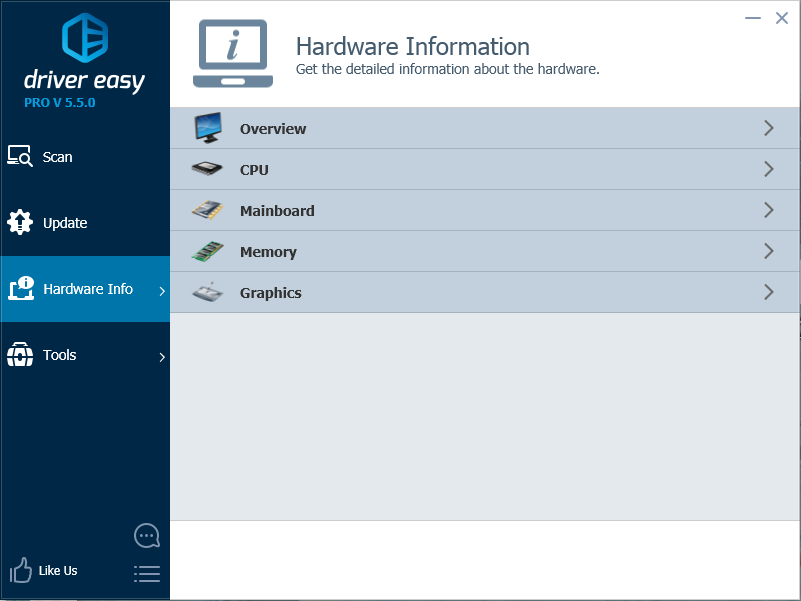Image resolution: width=801 pixels, height=601 pixels.
Task: Click the Mainboard motherboard icon
Action: [208, 210]
